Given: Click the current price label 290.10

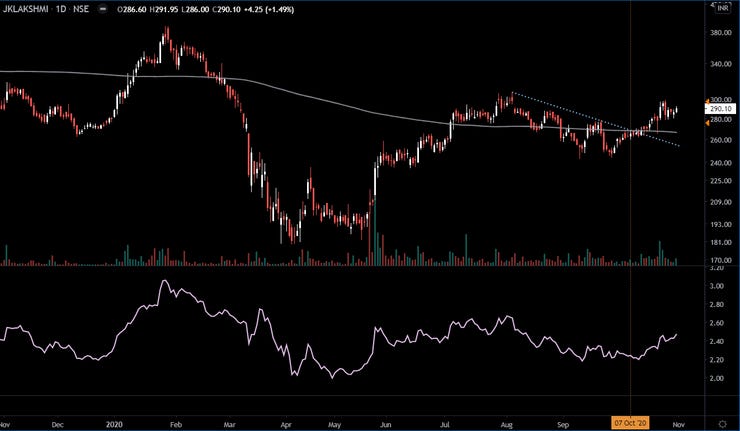Looking at the screenshot, I should click(720, 109).
